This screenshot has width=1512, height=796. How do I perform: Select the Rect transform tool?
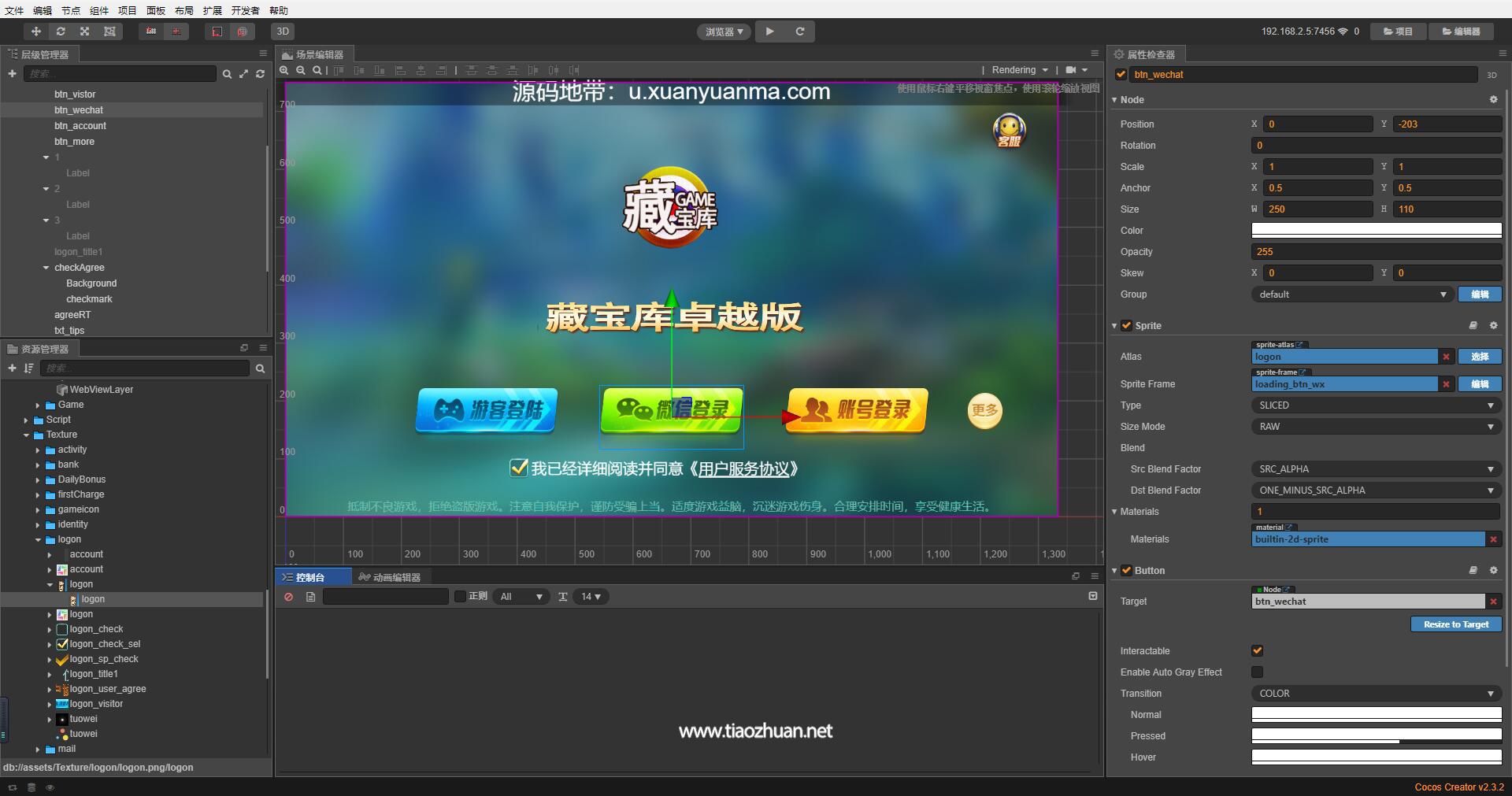[109, 31]
